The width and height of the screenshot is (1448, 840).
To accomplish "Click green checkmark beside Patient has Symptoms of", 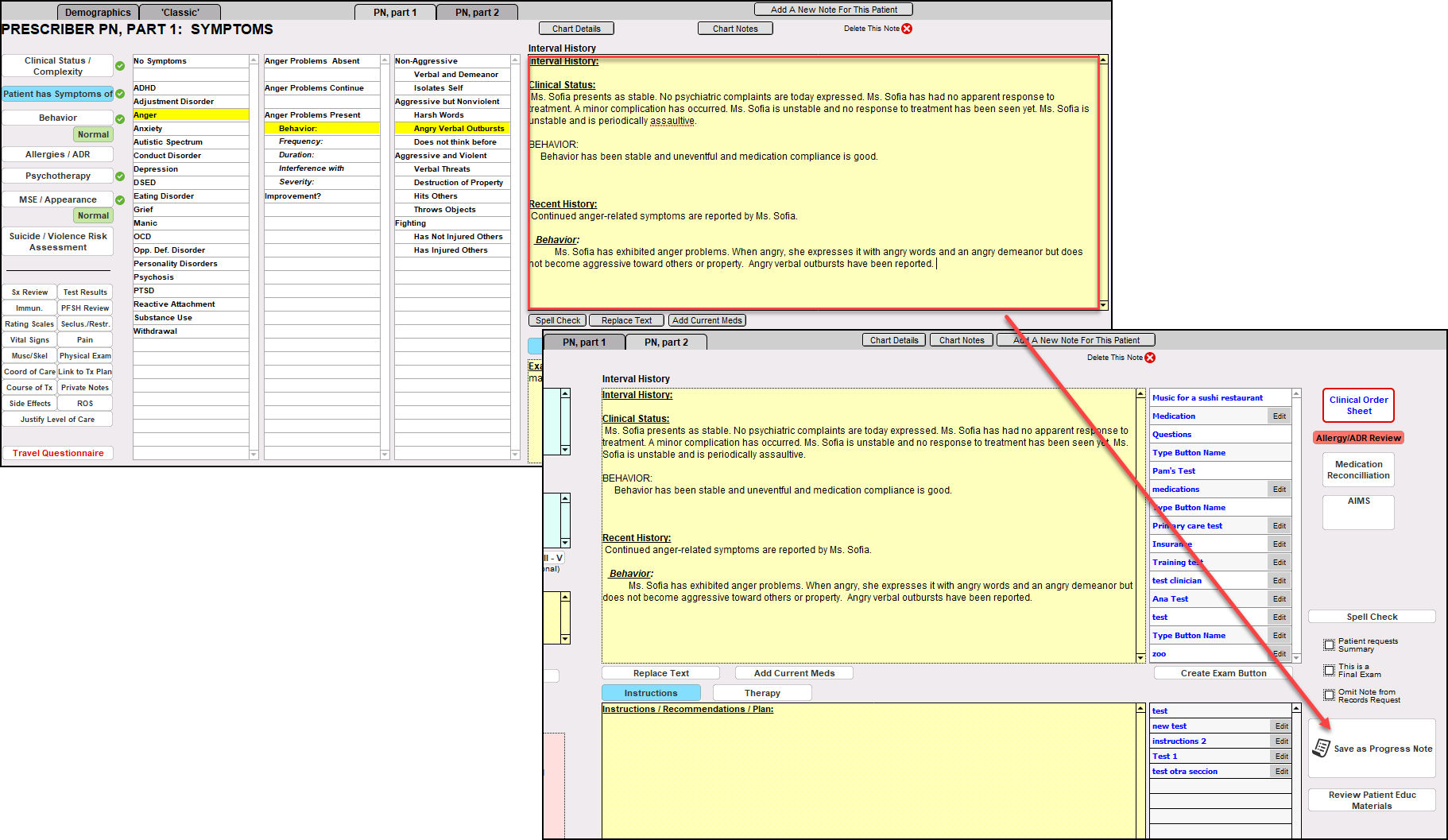I will [120, 94].
